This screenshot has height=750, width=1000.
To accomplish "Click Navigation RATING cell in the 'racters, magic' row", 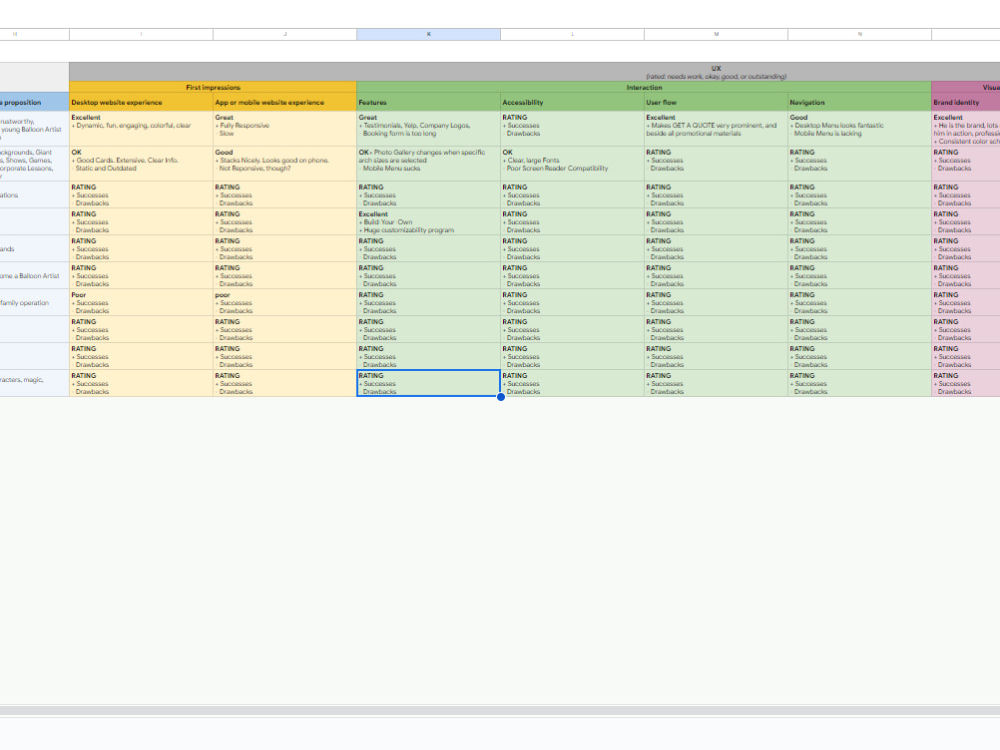I will click(860, 383).
